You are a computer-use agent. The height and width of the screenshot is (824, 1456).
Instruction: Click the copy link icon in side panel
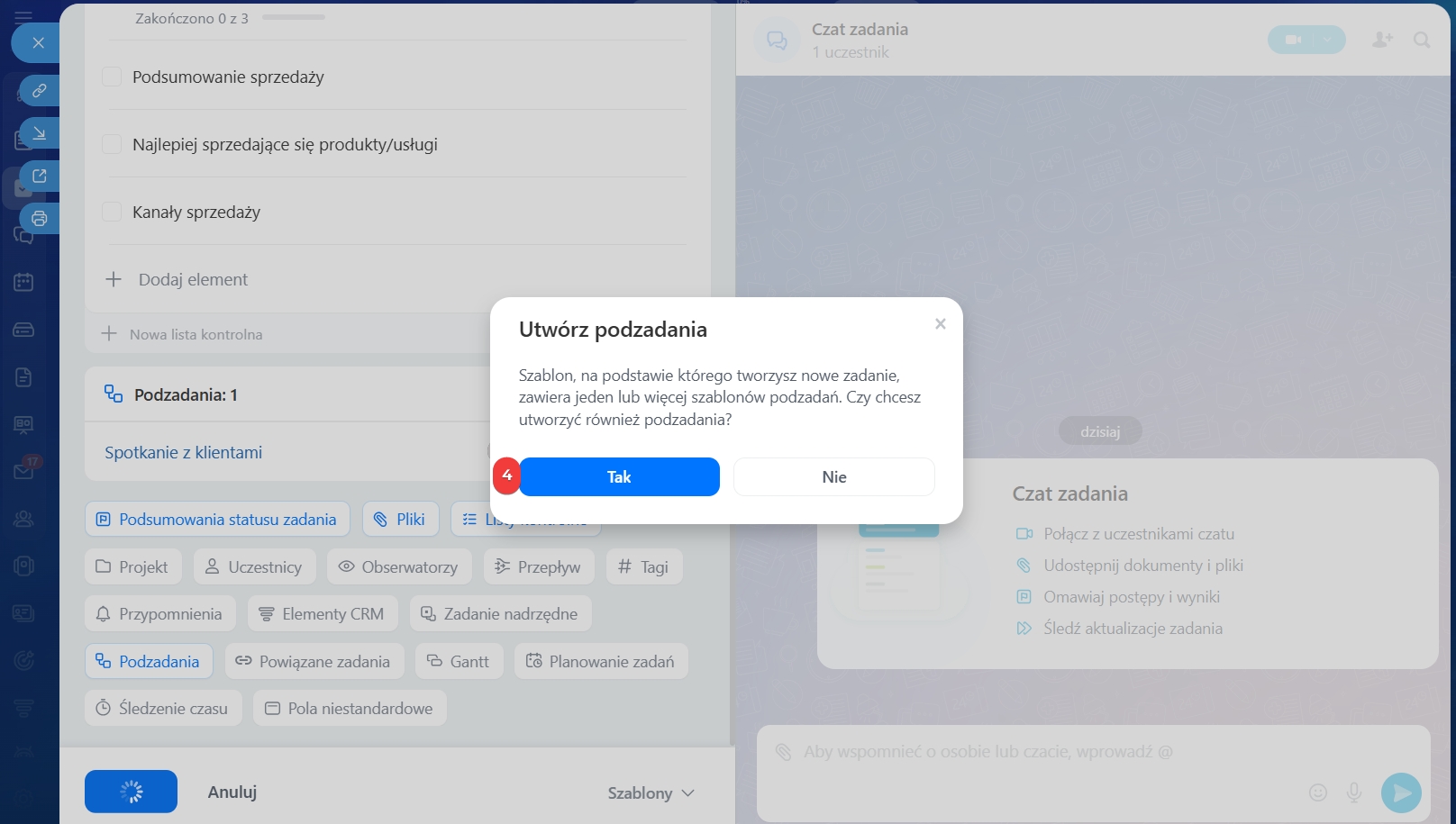pos(40,91)
